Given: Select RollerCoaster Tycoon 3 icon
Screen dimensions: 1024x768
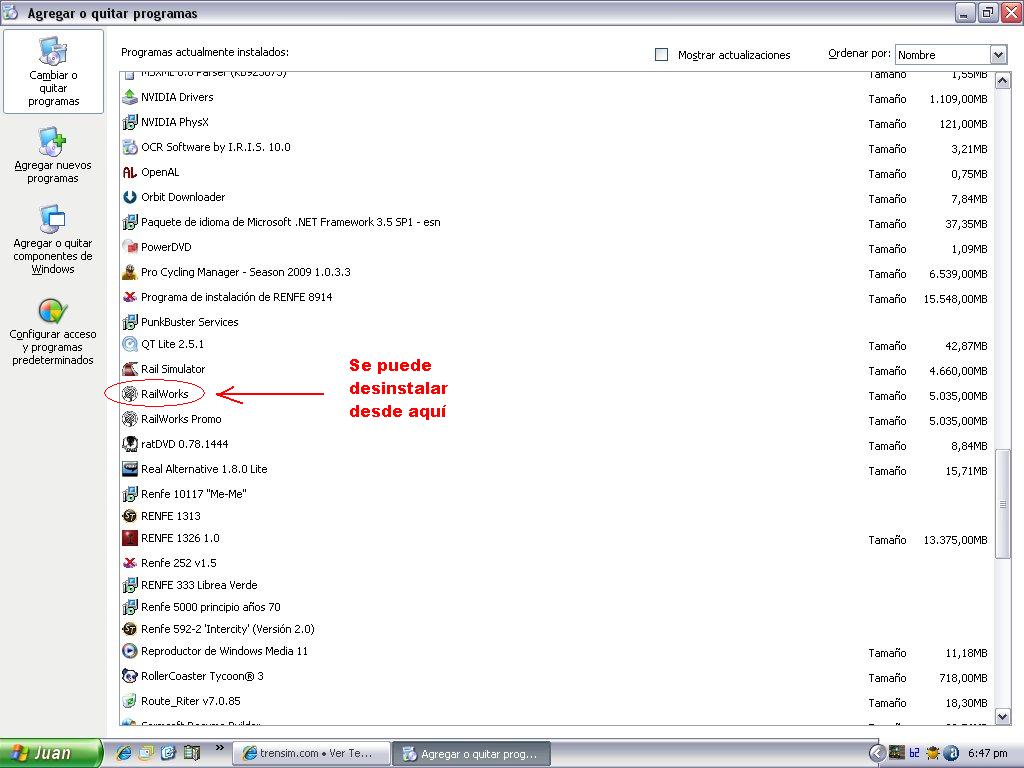Looking at the screenshot, I should 129,677.
